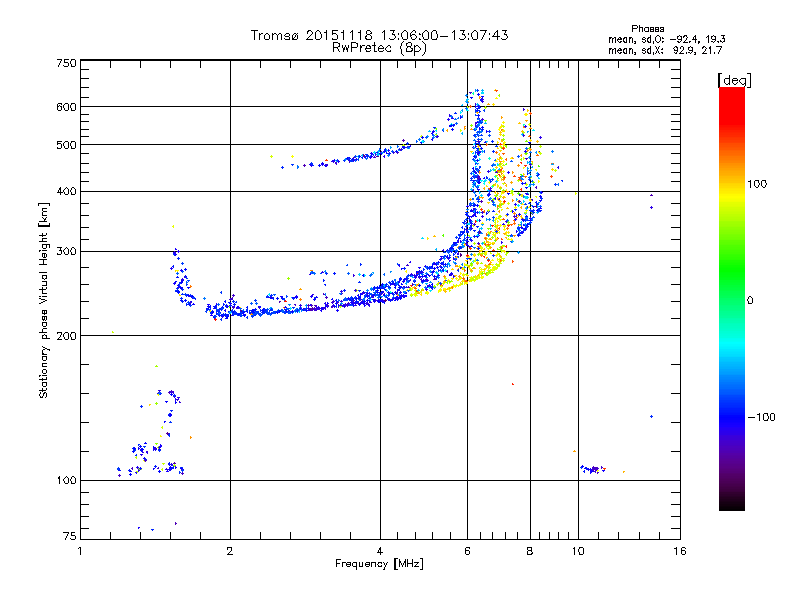Click the colorbar tick label '-100'

762,417
